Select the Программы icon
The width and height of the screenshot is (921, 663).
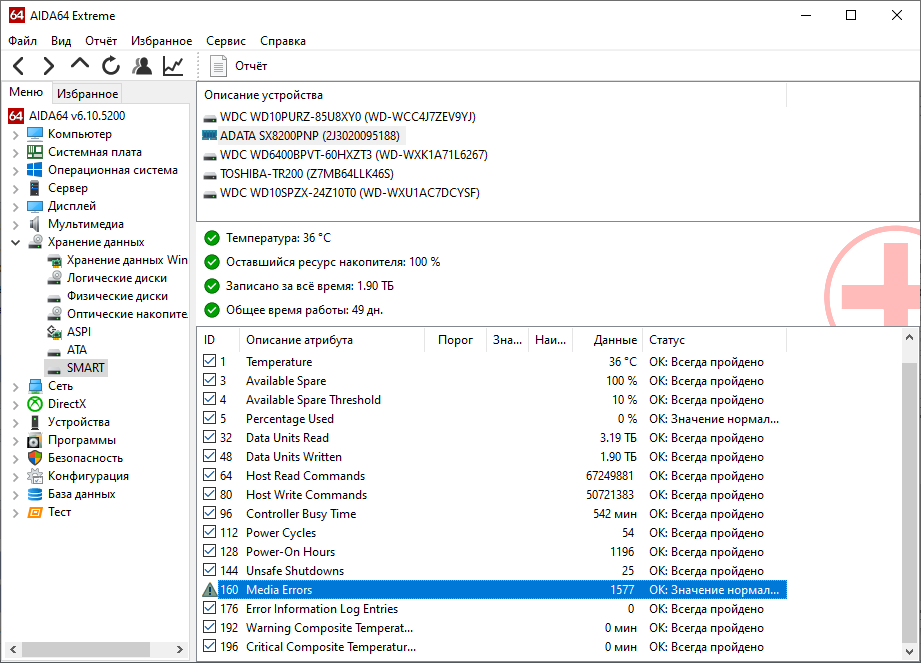(x=35, y=440)
